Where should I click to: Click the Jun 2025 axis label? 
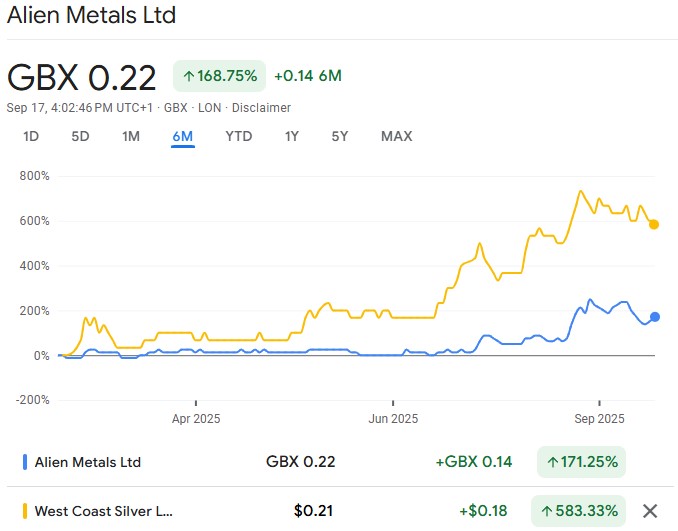click(x=393, y=419)
